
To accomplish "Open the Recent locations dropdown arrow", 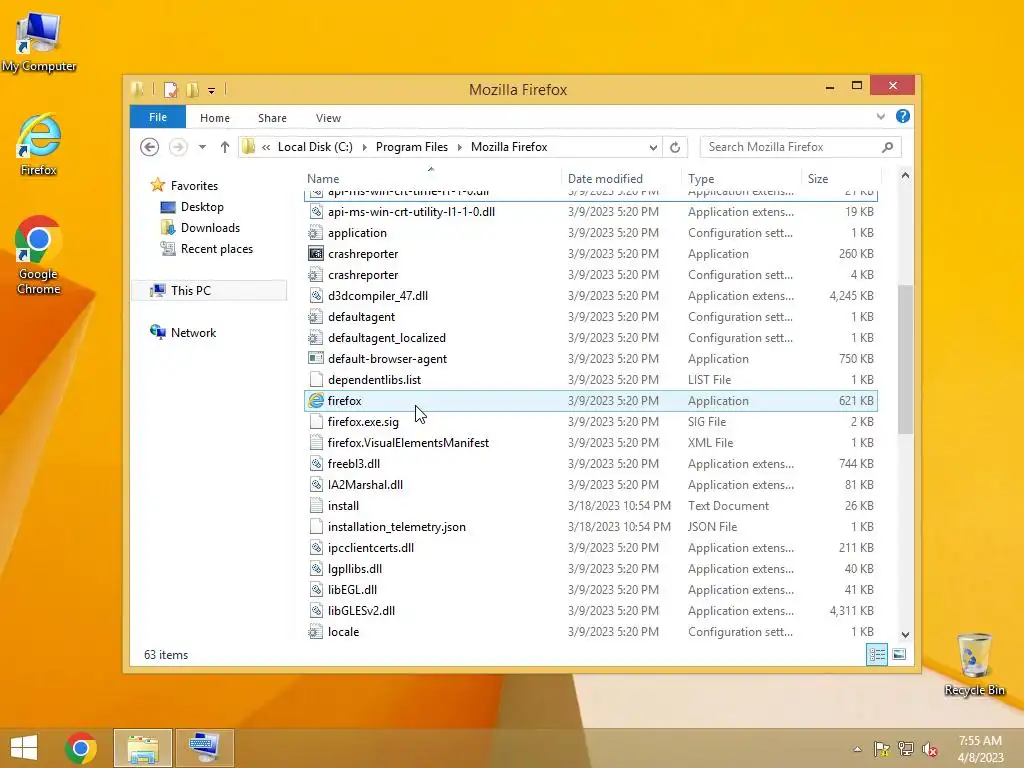I will click(202, 147).
